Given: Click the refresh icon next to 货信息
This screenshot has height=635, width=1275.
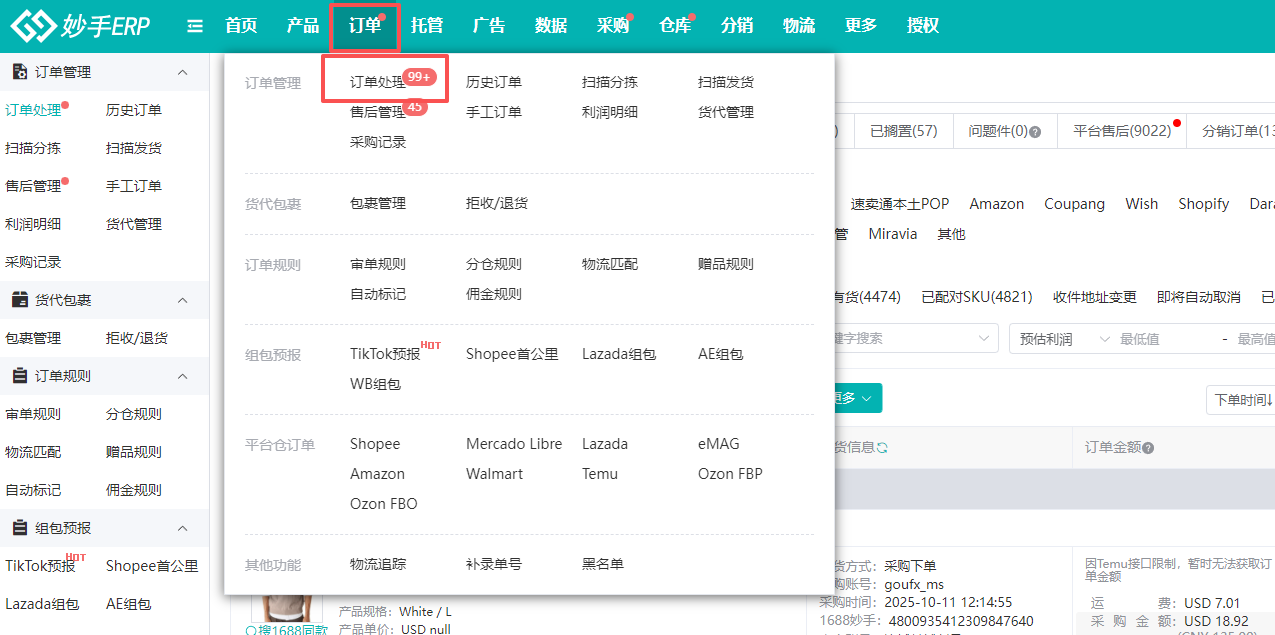Looking at the screenshot, I should (882, 447).
